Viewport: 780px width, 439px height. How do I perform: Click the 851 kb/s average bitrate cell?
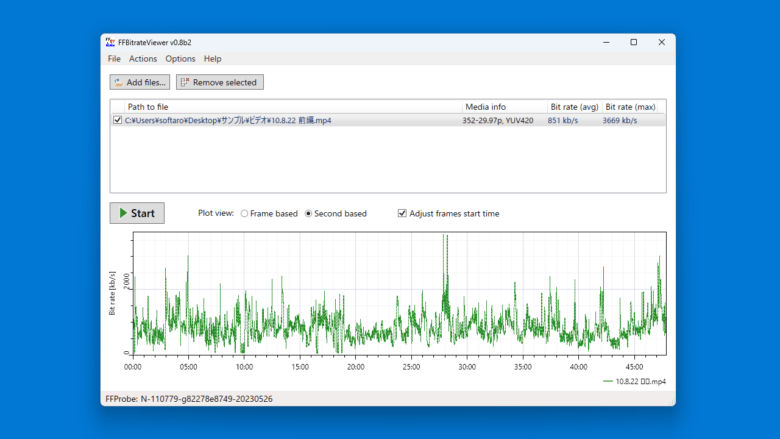click(x=563, y=120)
